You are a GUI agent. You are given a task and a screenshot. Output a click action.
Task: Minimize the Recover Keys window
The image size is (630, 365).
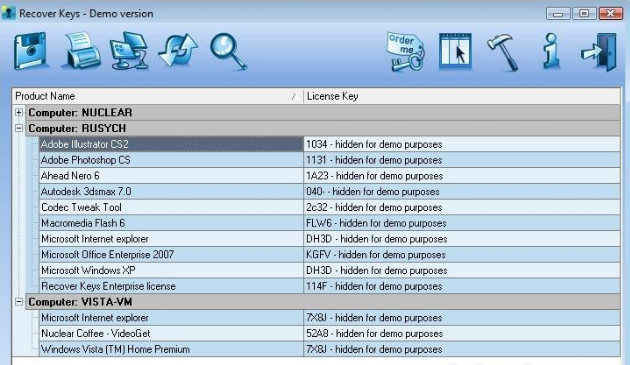pos(558,14)
